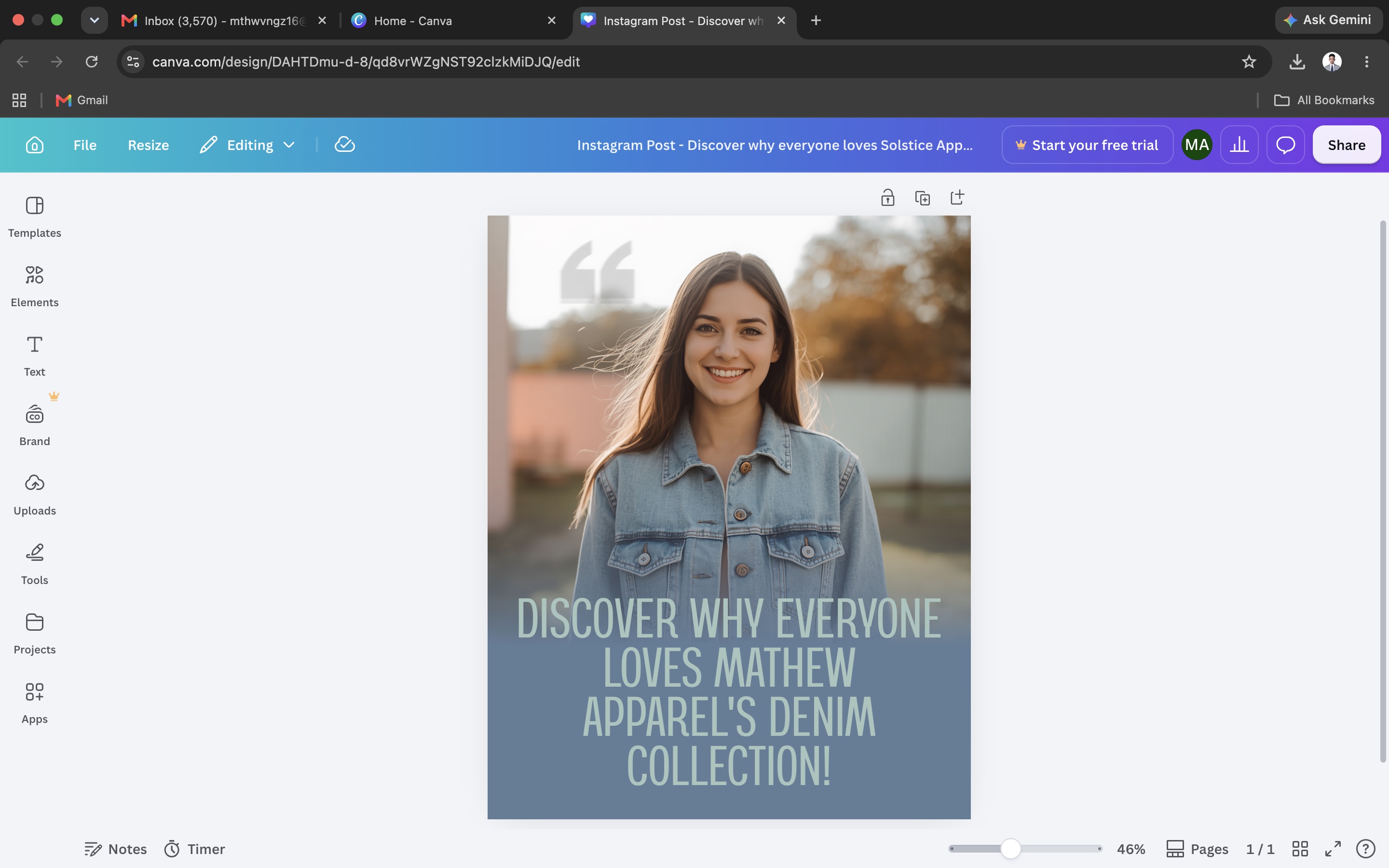This screenshot has width=1389, height=868.
Task: Open the analytics bar chart icon
Action: 1239,145
